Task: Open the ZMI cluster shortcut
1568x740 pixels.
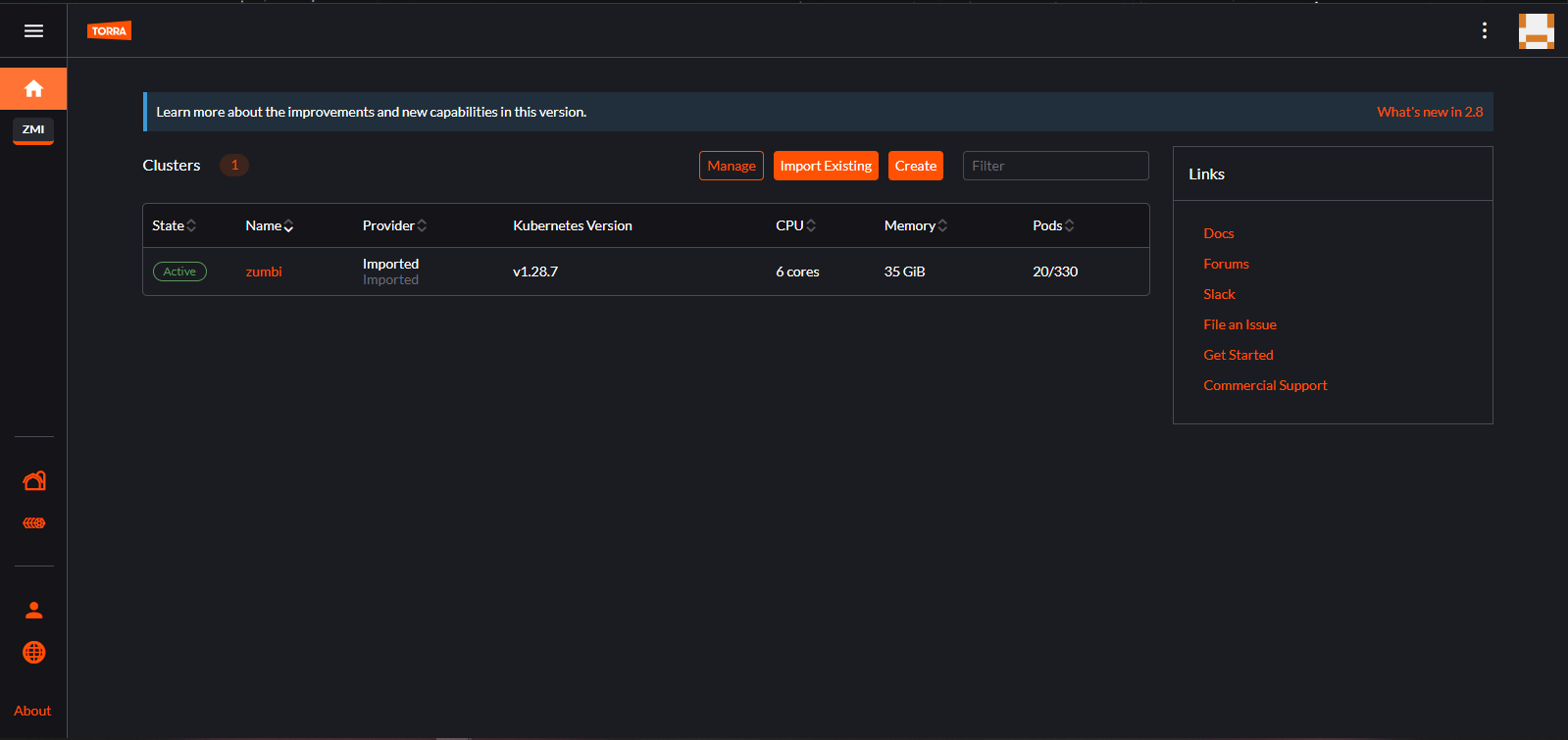Action: (x=33, y=129)
